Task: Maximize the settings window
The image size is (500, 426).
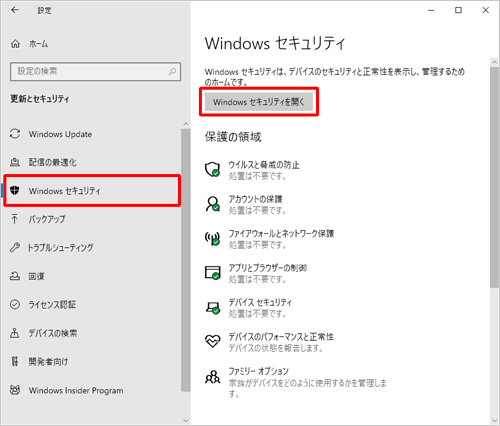Action: pos(459,10)
